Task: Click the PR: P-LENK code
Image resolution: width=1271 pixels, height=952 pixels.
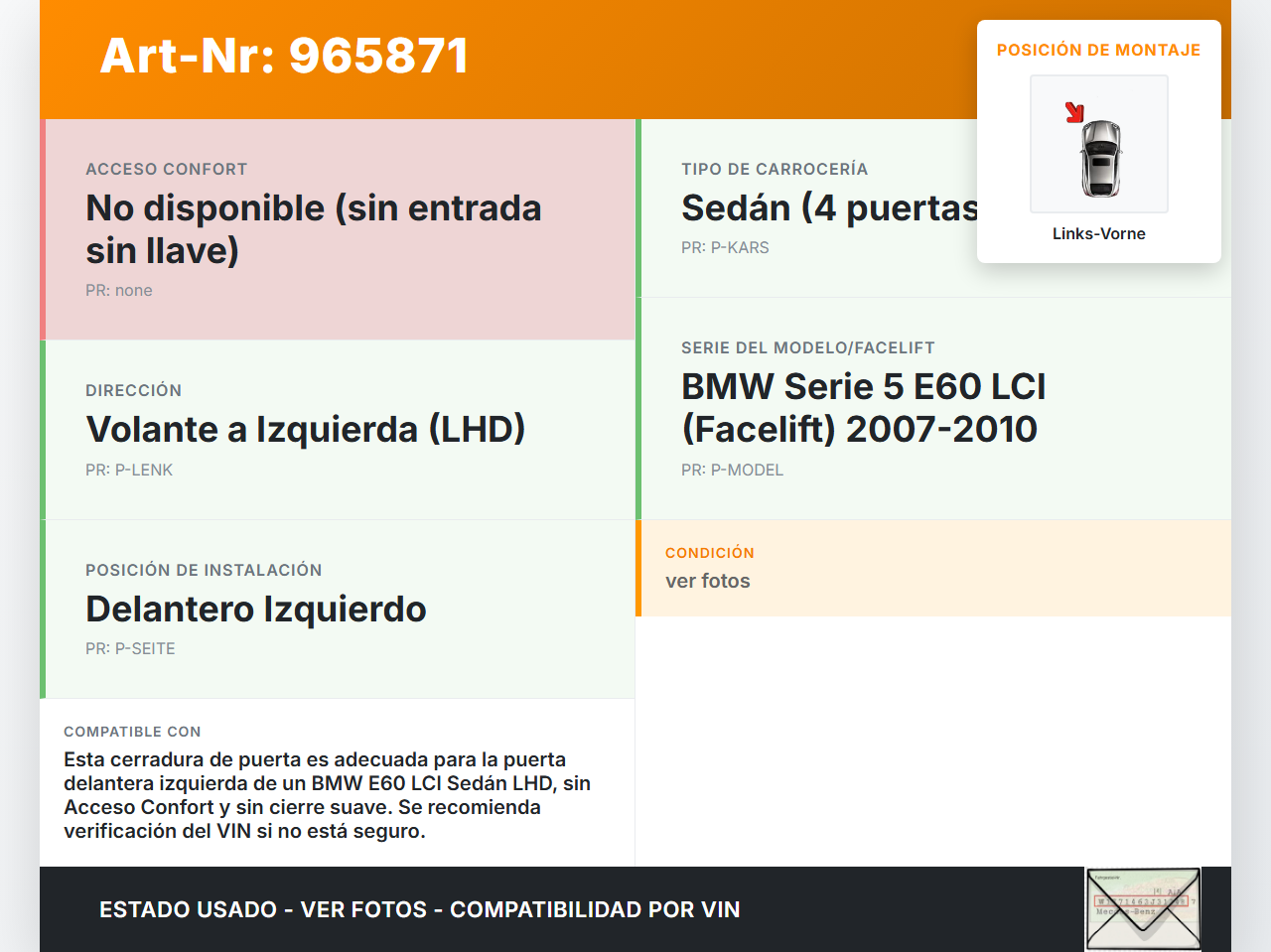Action: click(129, 470)
